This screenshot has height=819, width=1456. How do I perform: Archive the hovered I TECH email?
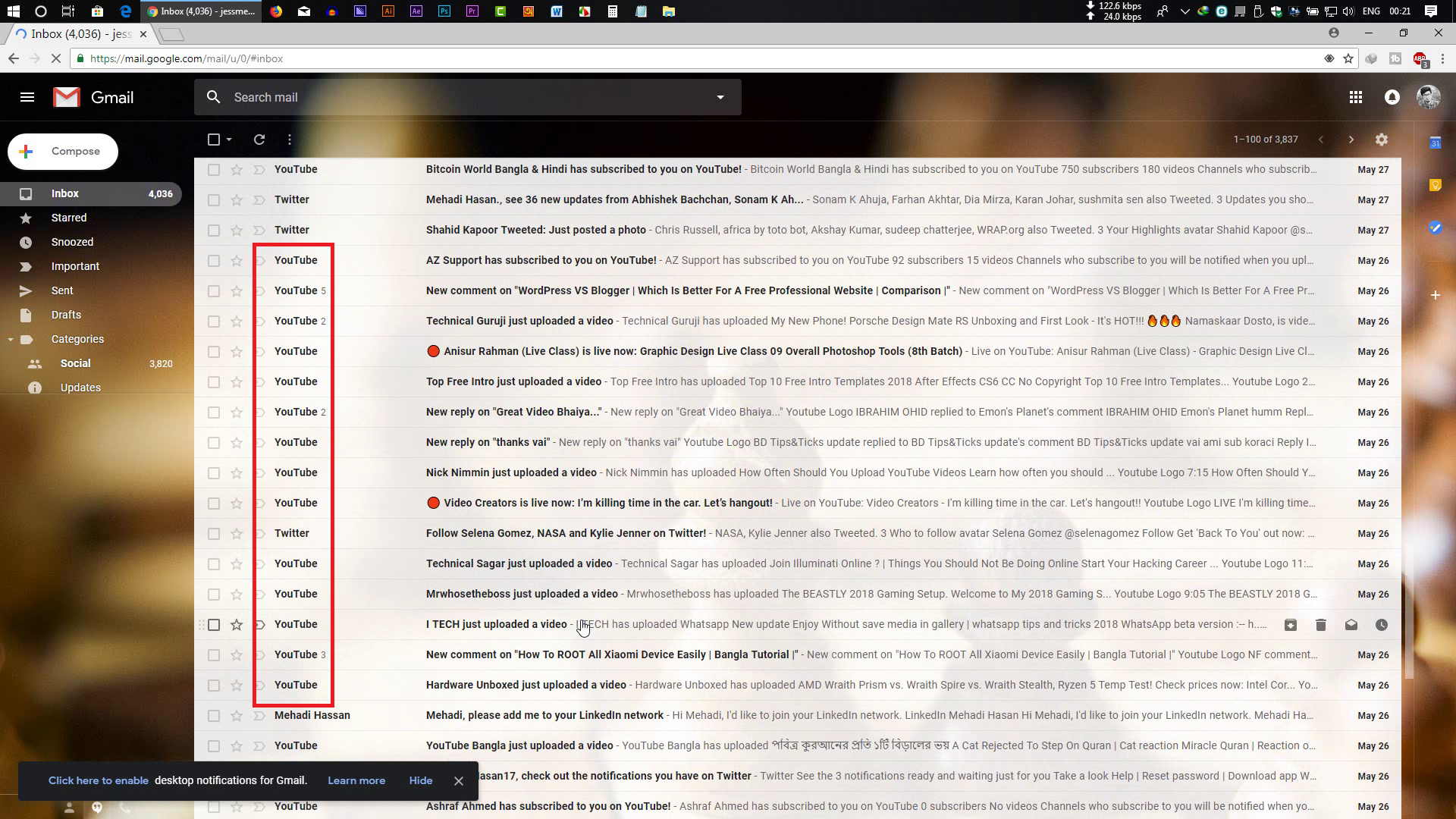[1291, 625]
